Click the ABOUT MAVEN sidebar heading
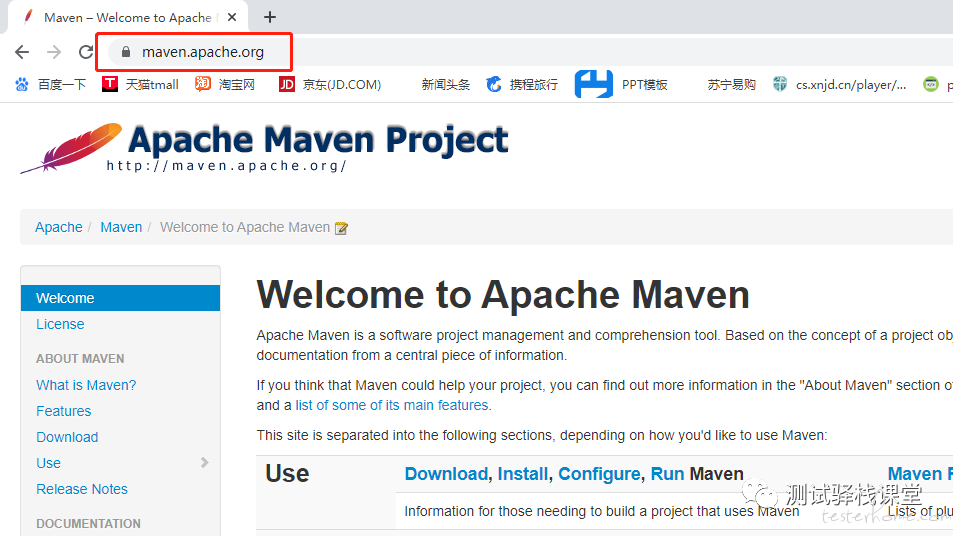Screen dimensions: 953x536 (80, 359)
